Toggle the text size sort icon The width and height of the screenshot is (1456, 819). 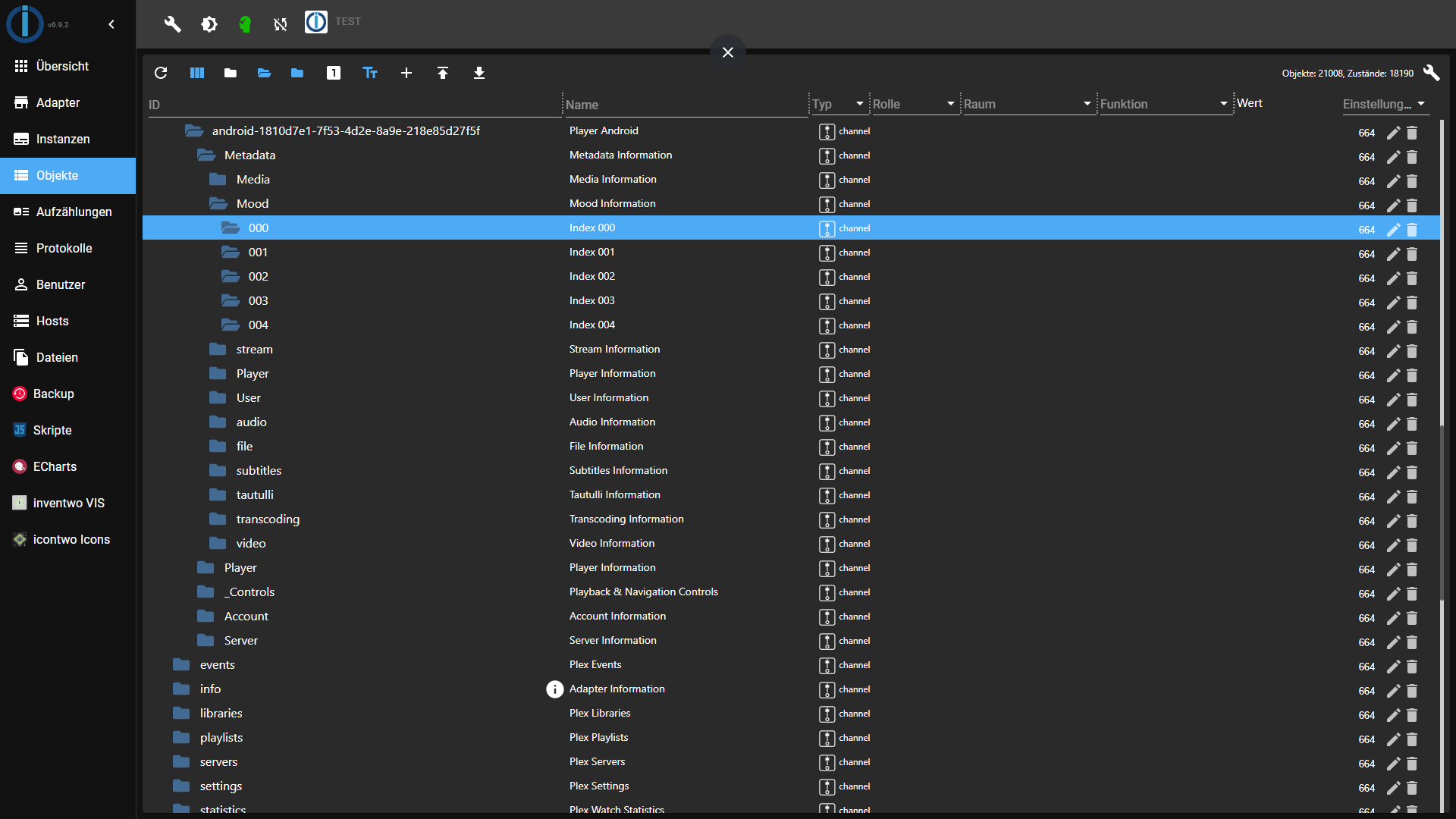point(370,73)
